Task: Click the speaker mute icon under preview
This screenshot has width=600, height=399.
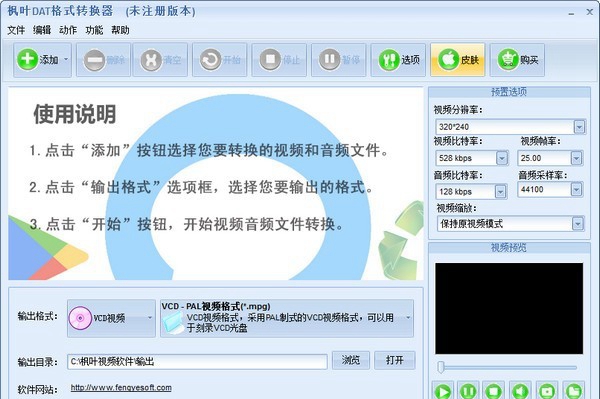Action: pyautogui.click(x=520, y=391)
